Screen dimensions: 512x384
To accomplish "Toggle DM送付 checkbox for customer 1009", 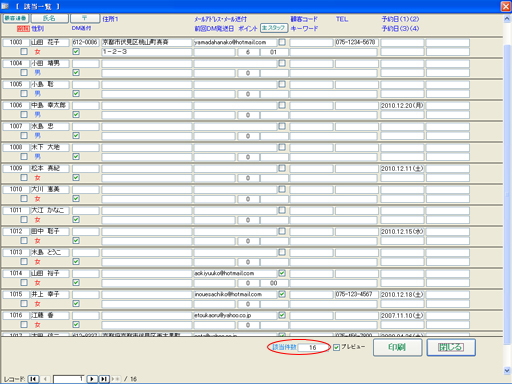I will pyautogui.click(x=76, y=177).
